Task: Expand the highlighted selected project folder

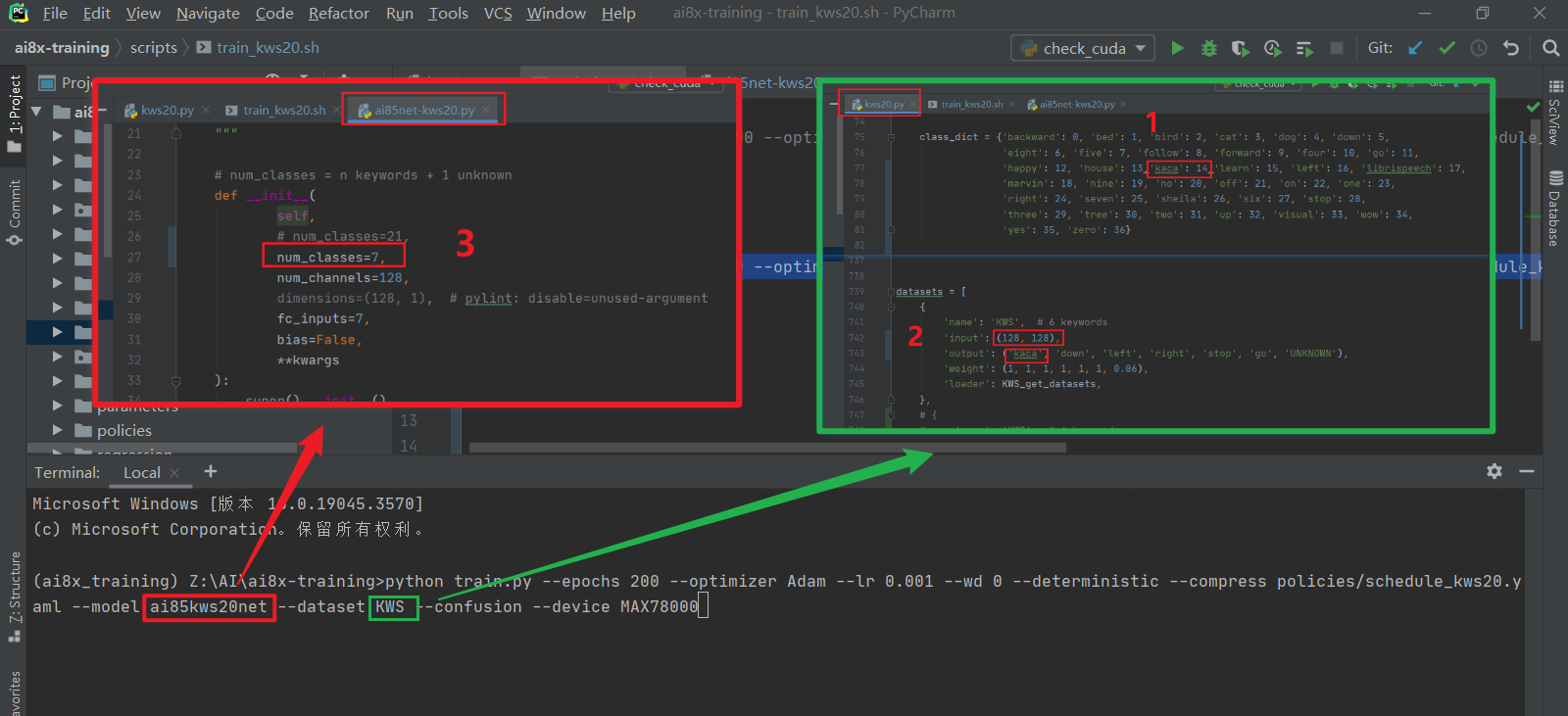Action: (57, 332)
